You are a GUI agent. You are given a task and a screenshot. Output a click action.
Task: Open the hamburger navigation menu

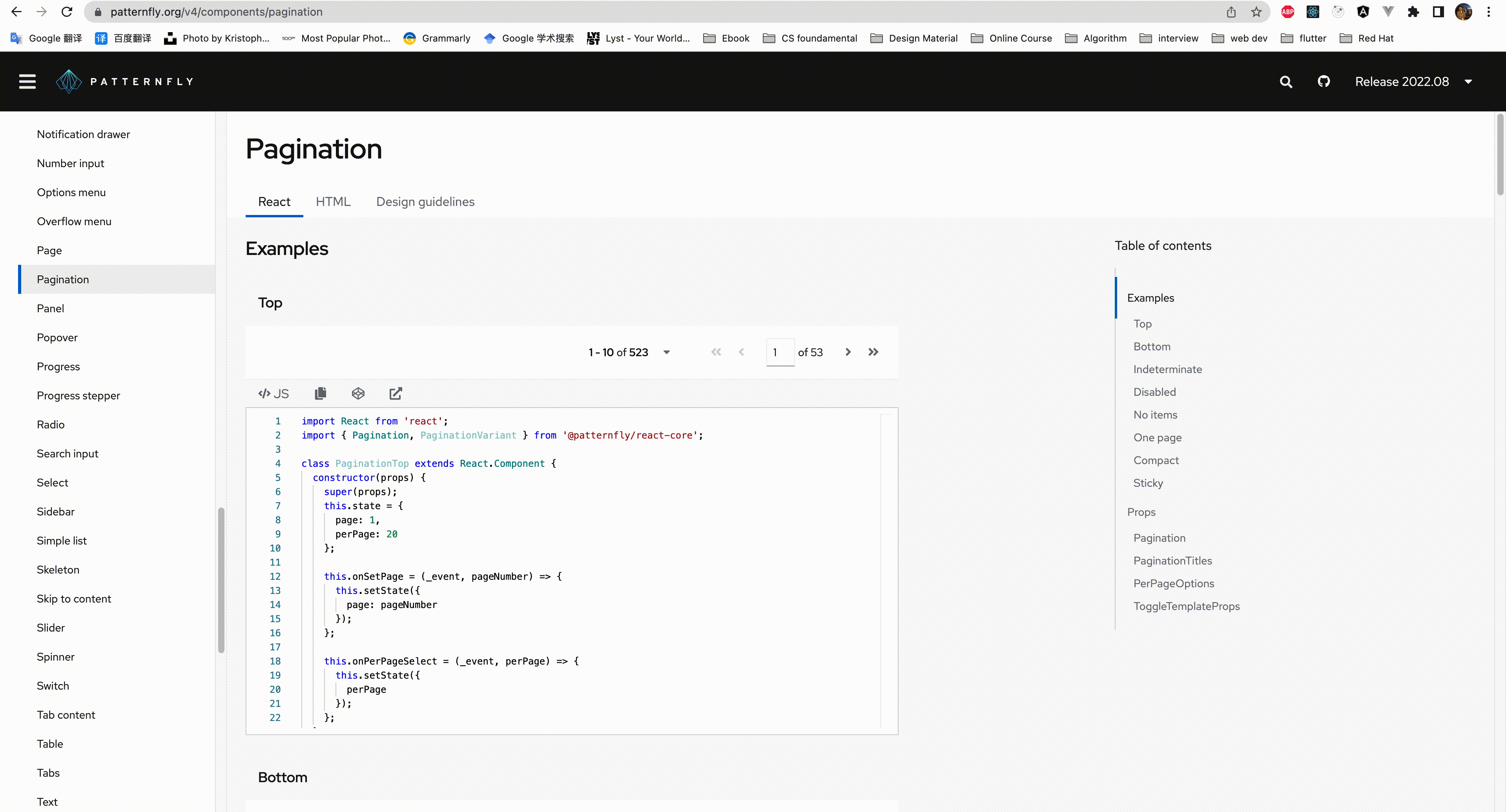(x=27, y=81)
